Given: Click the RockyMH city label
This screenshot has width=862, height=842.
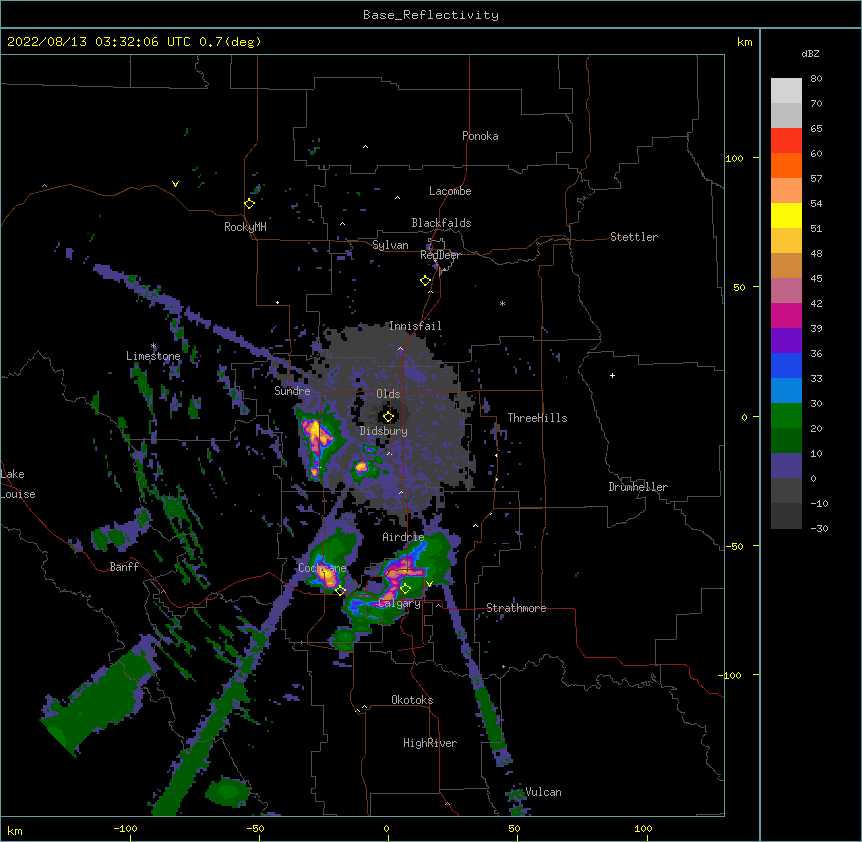Looking at the screenshot, I should point(245,227).
